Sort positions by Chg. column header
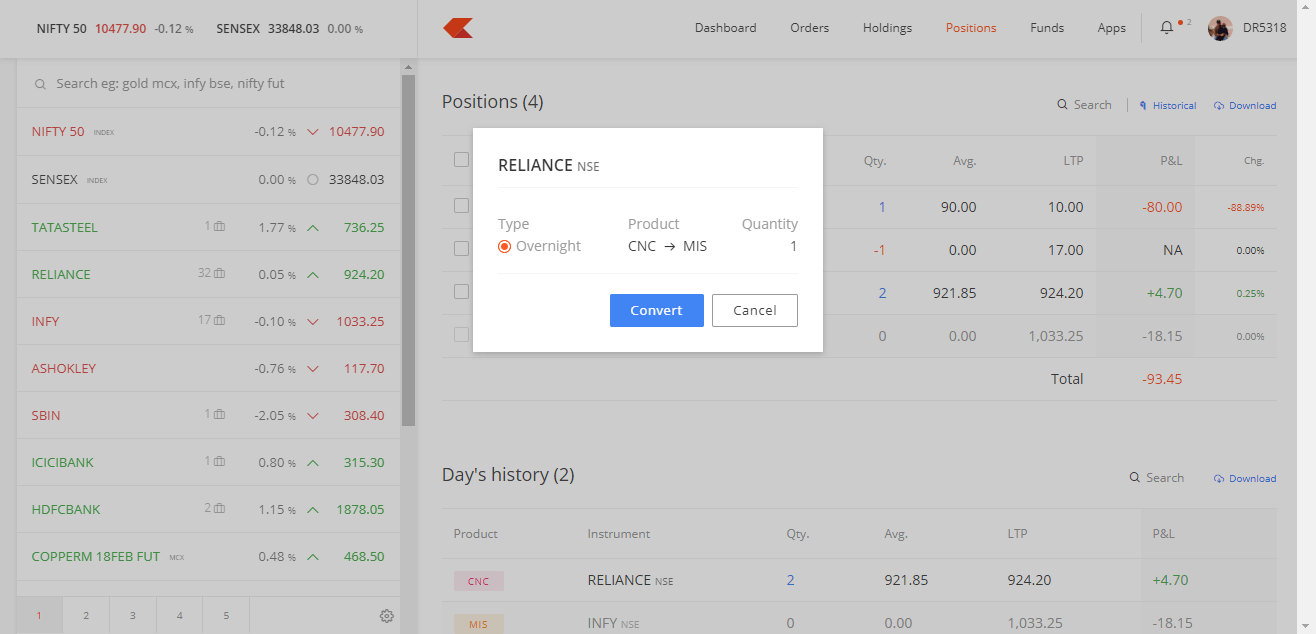This screenshot has height=634, width=1316. pos(1254,161)
